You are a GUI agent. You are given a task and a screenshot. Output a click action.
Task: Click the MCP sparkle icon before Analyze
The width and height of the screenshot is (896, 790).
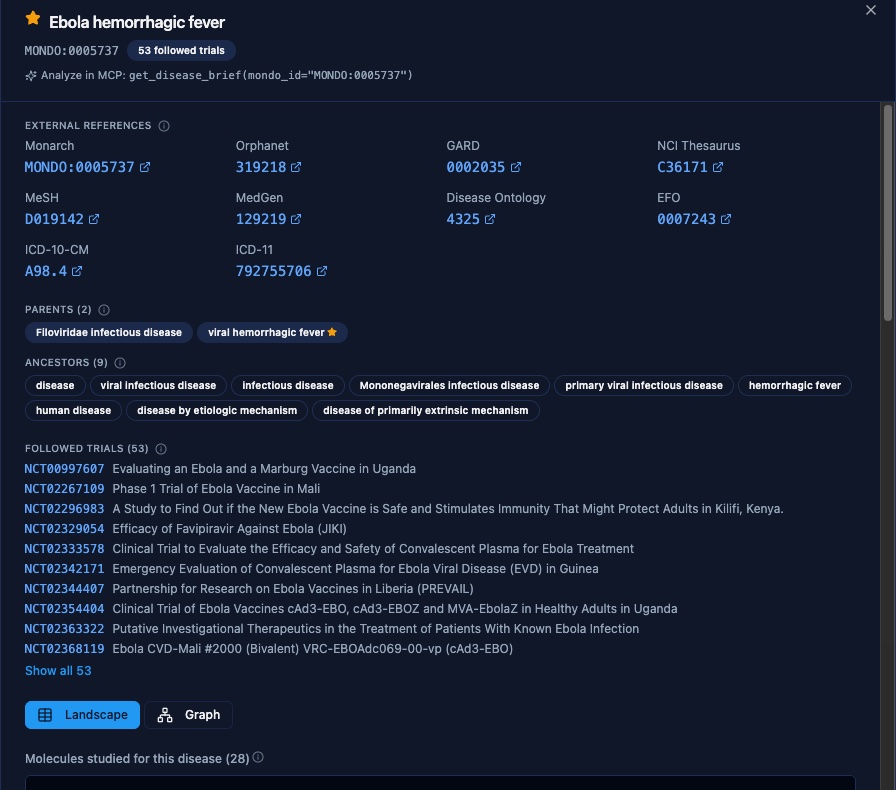(31, 75)
